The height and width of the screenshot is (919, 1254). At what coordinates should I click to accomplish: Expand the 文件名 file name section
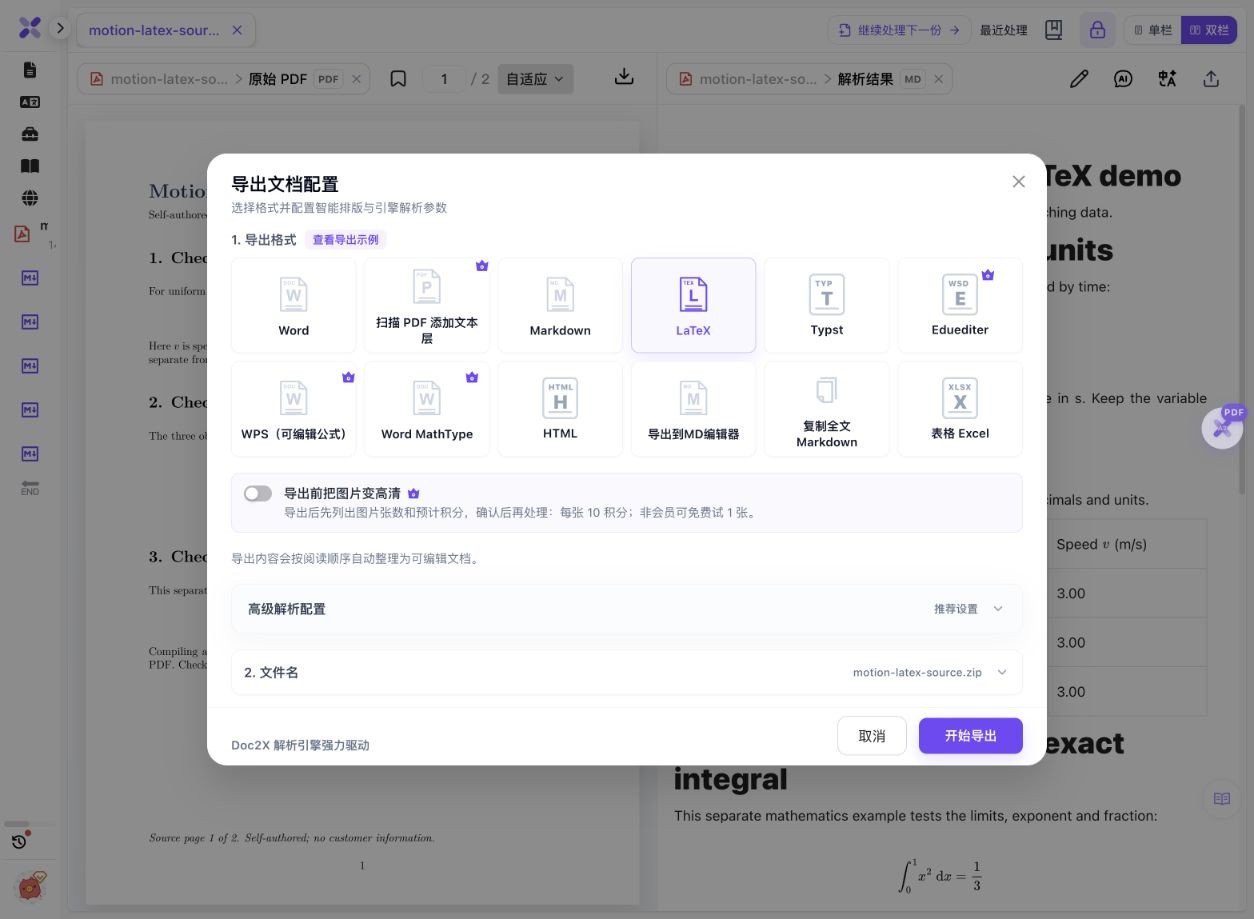(627, 672)
